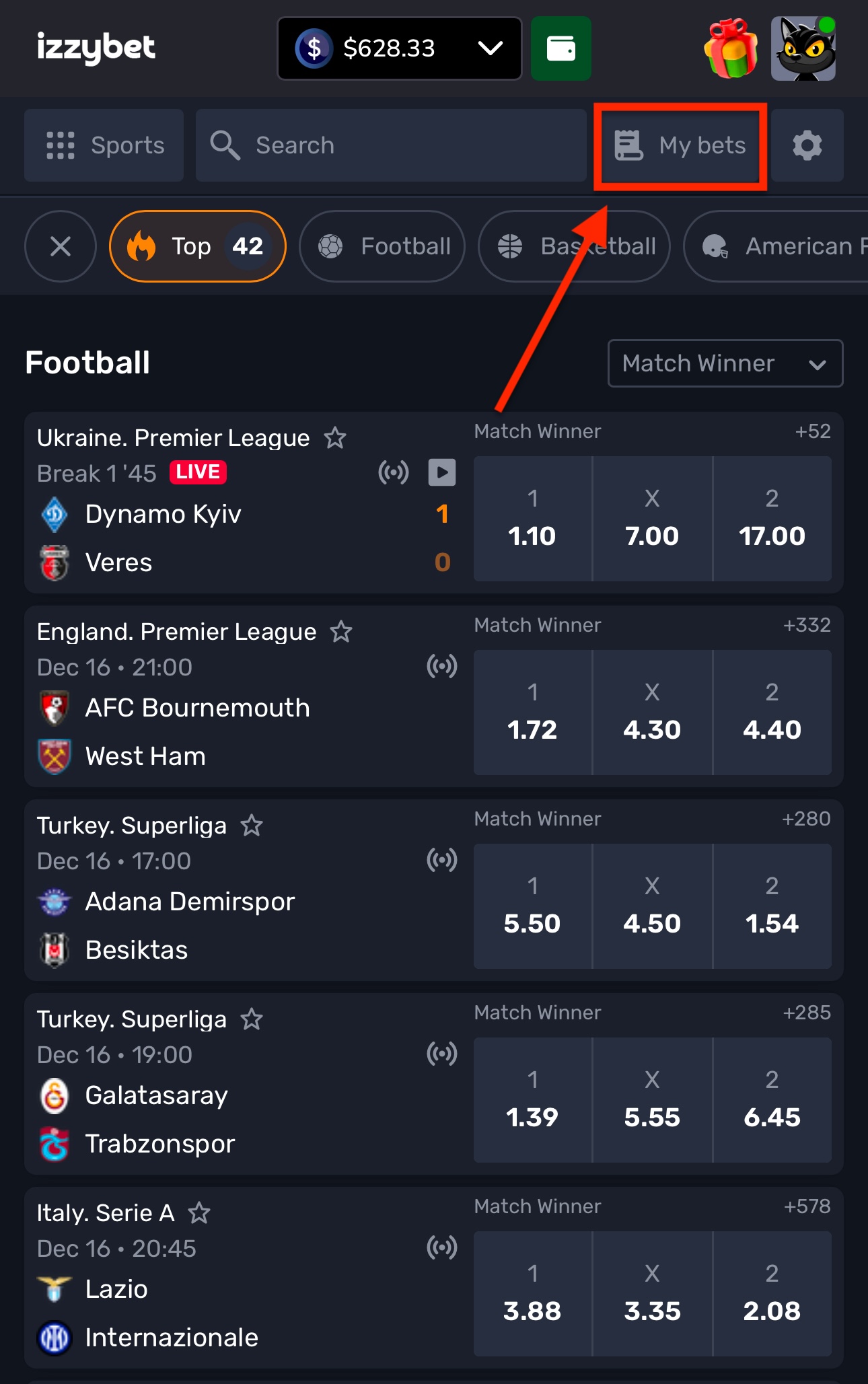
Task: Click the gift box rewards icon
Action: coord(731,48)
